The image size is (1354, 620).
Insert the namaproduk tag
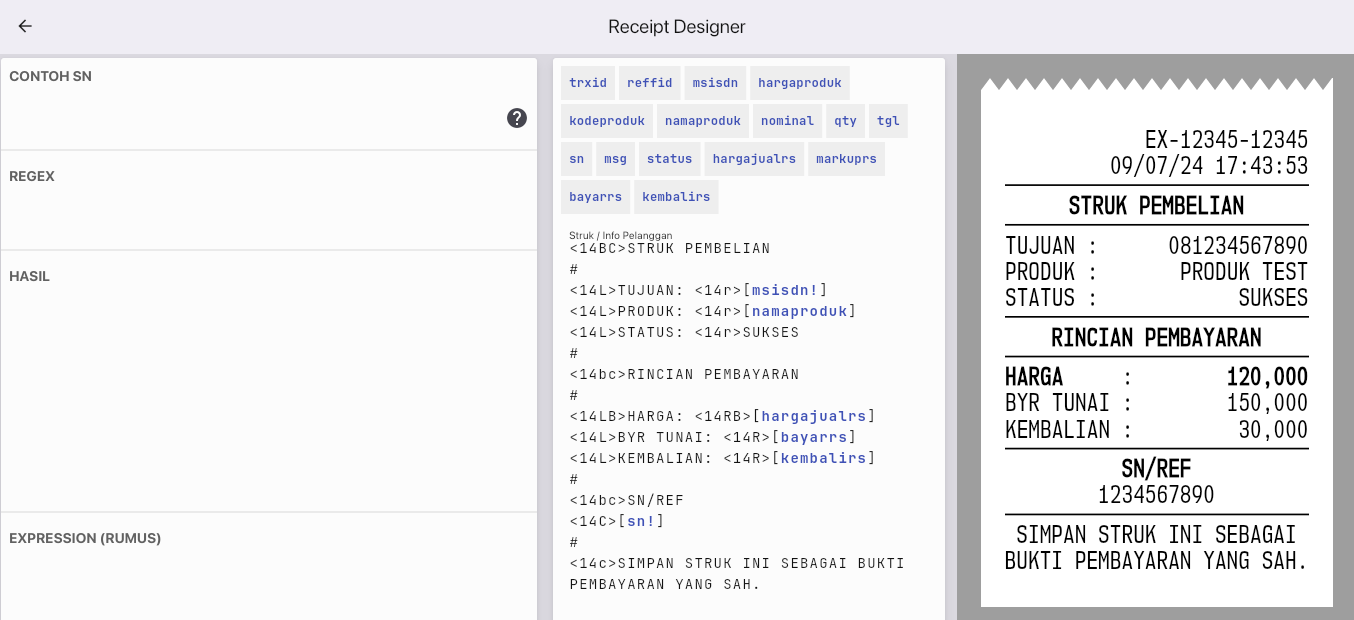point(703,121)
